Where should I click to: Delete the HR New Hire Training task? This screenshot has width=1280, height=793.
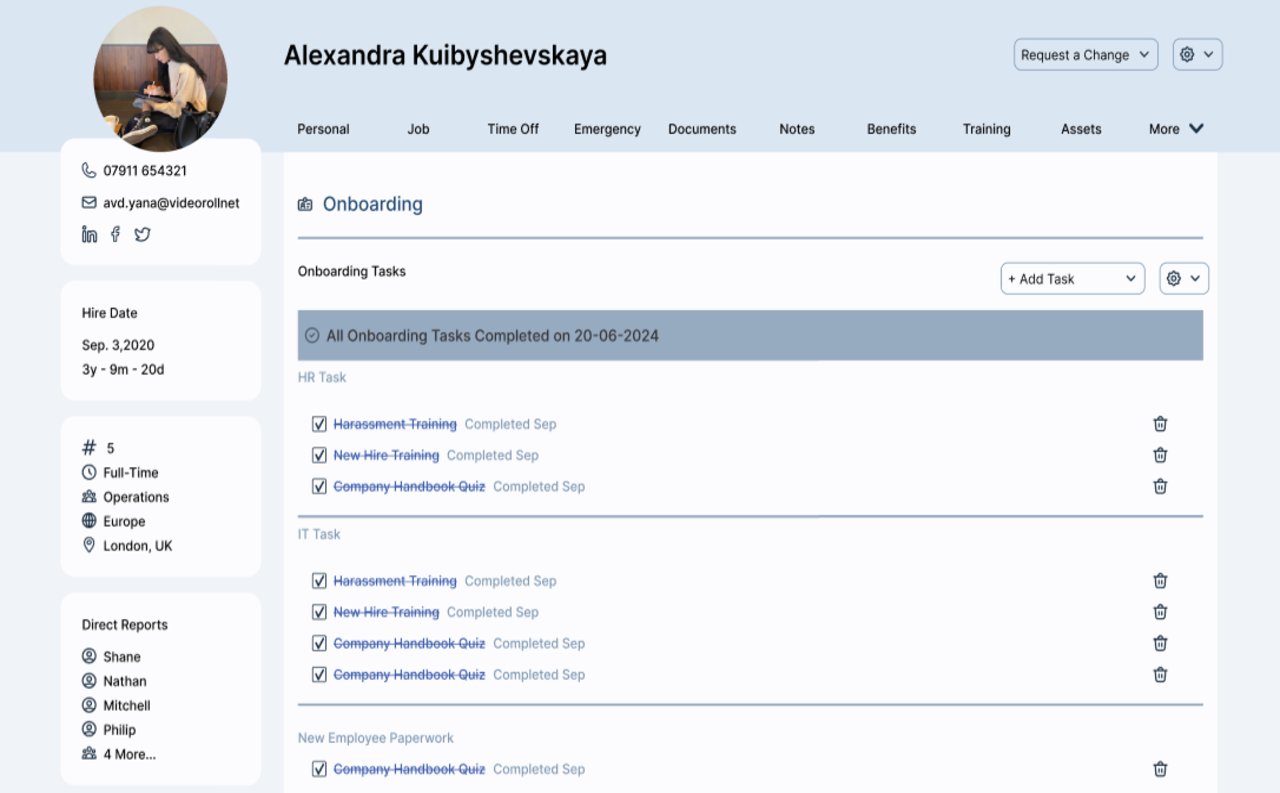[x=1160, y=455]
